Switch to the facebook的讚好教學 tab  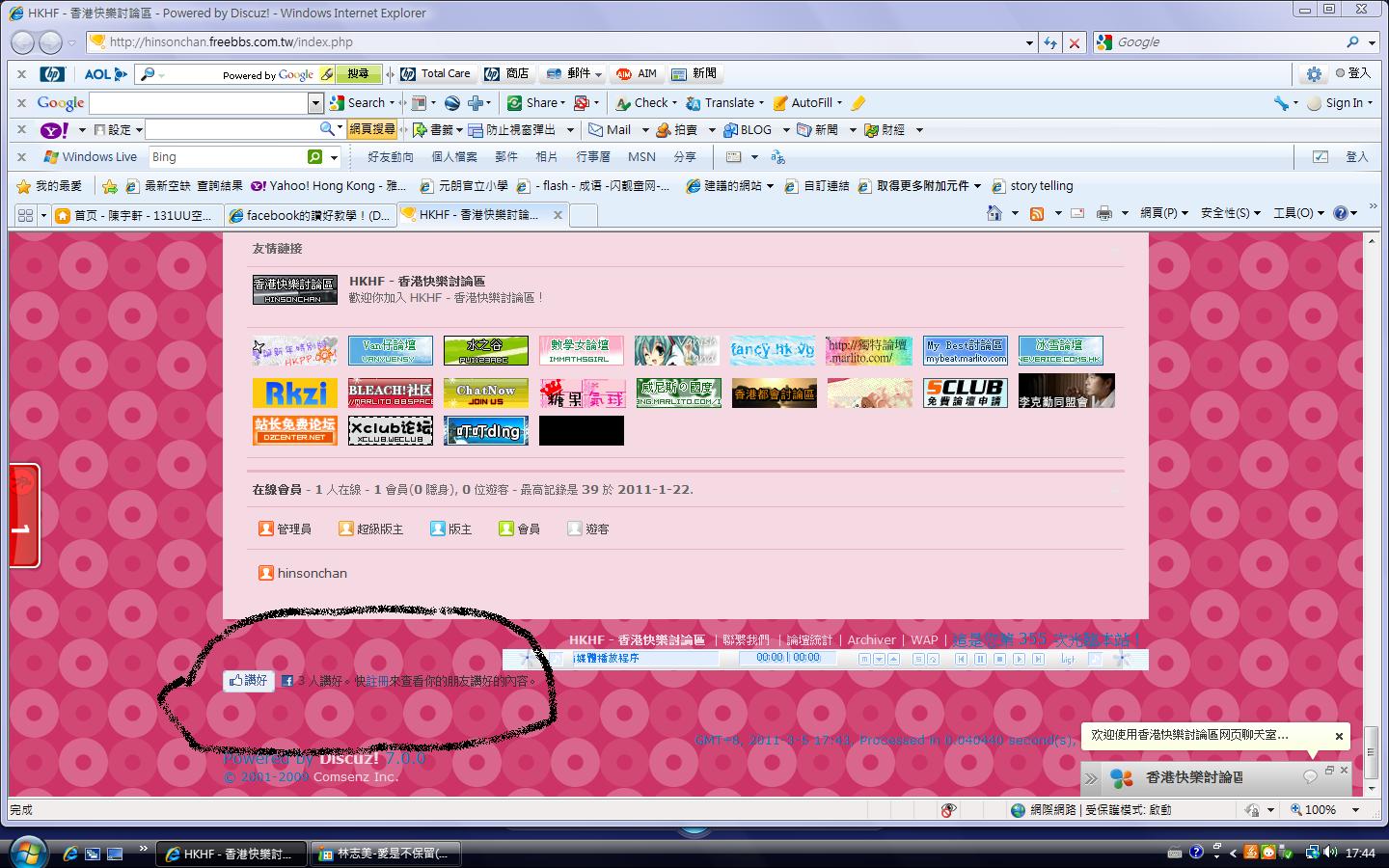pyautogui.click(x=311, y=215)
